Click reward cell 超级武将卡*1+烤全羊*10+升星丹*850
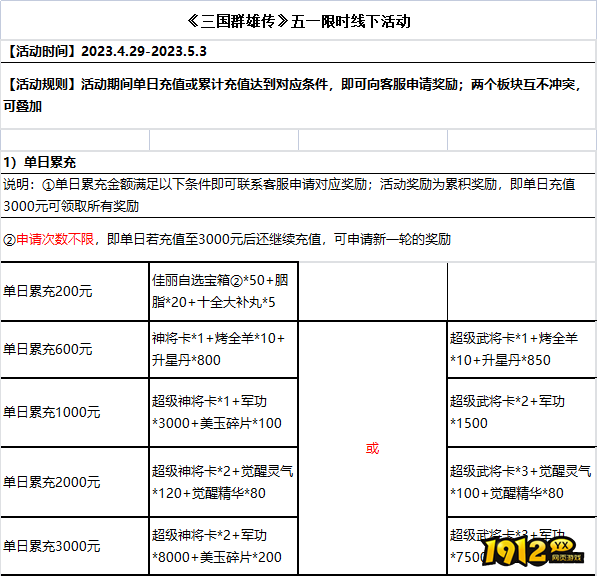 (x=522, y=349)
